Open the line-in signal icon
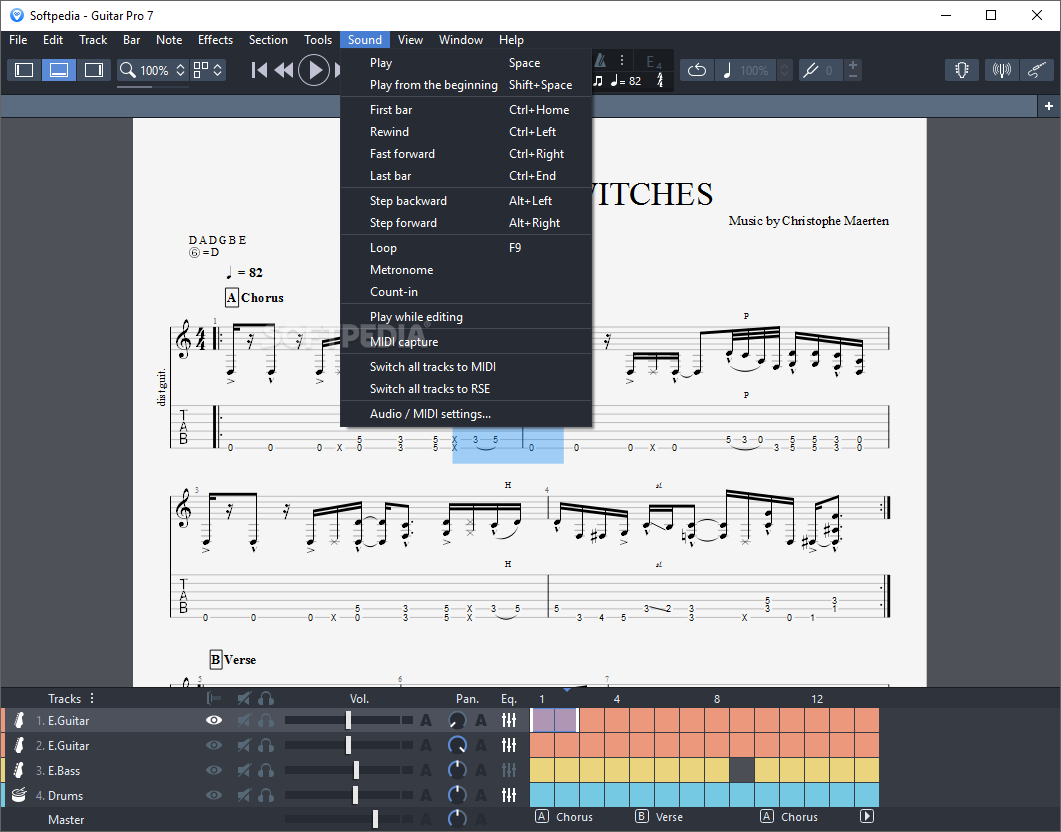Image resolution: width=1061 pixels, height=832 pixels. (1001, 70)
